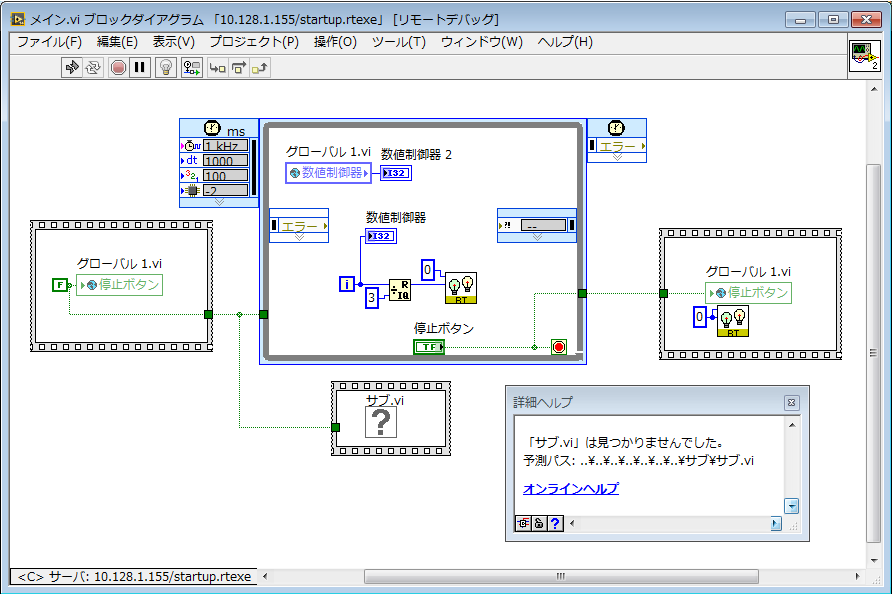Click the processor assignment value -2
Image resolution: width=892 pixels, height=594 pixels.
click(x=226, y=190)
